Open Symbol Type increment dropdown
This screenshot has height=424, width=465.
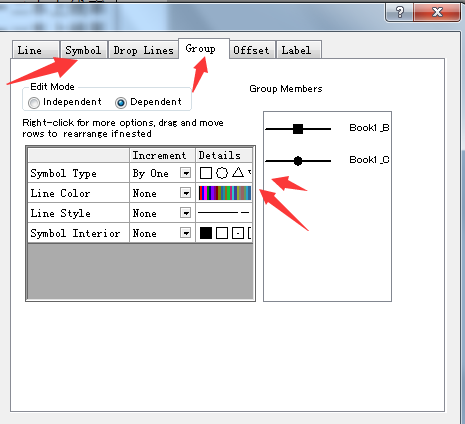pyautogui.click(x=185, y=173)
